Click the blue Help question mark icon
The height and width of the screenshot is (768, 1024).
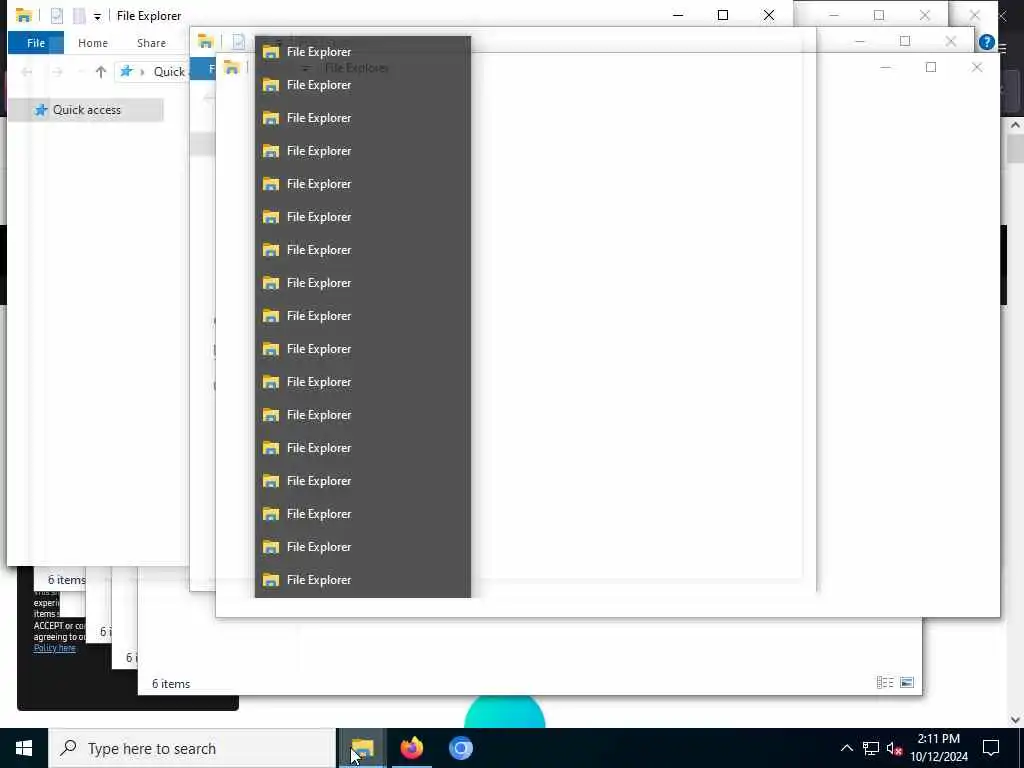pos(987,42)
